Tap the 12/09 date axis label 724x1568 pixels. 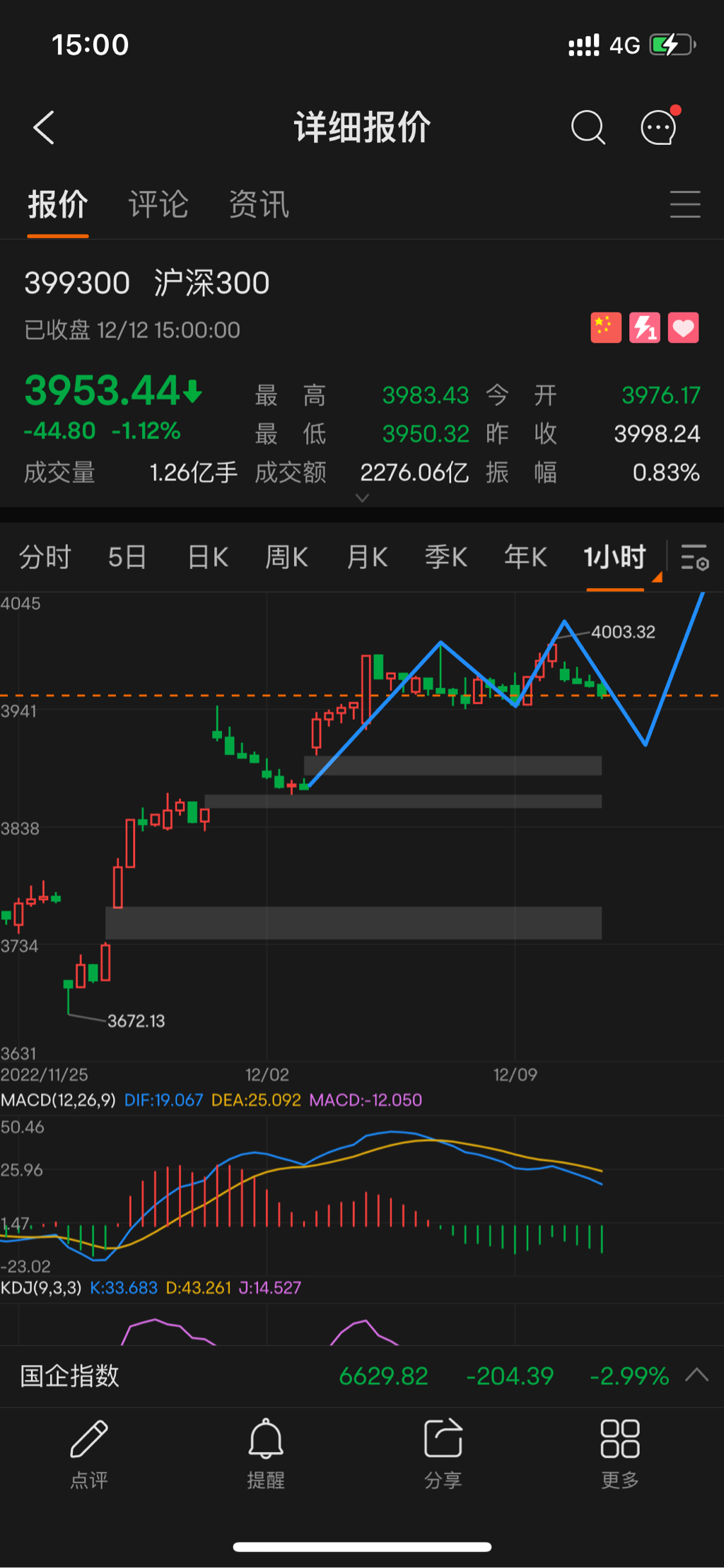click(515, 1075)
